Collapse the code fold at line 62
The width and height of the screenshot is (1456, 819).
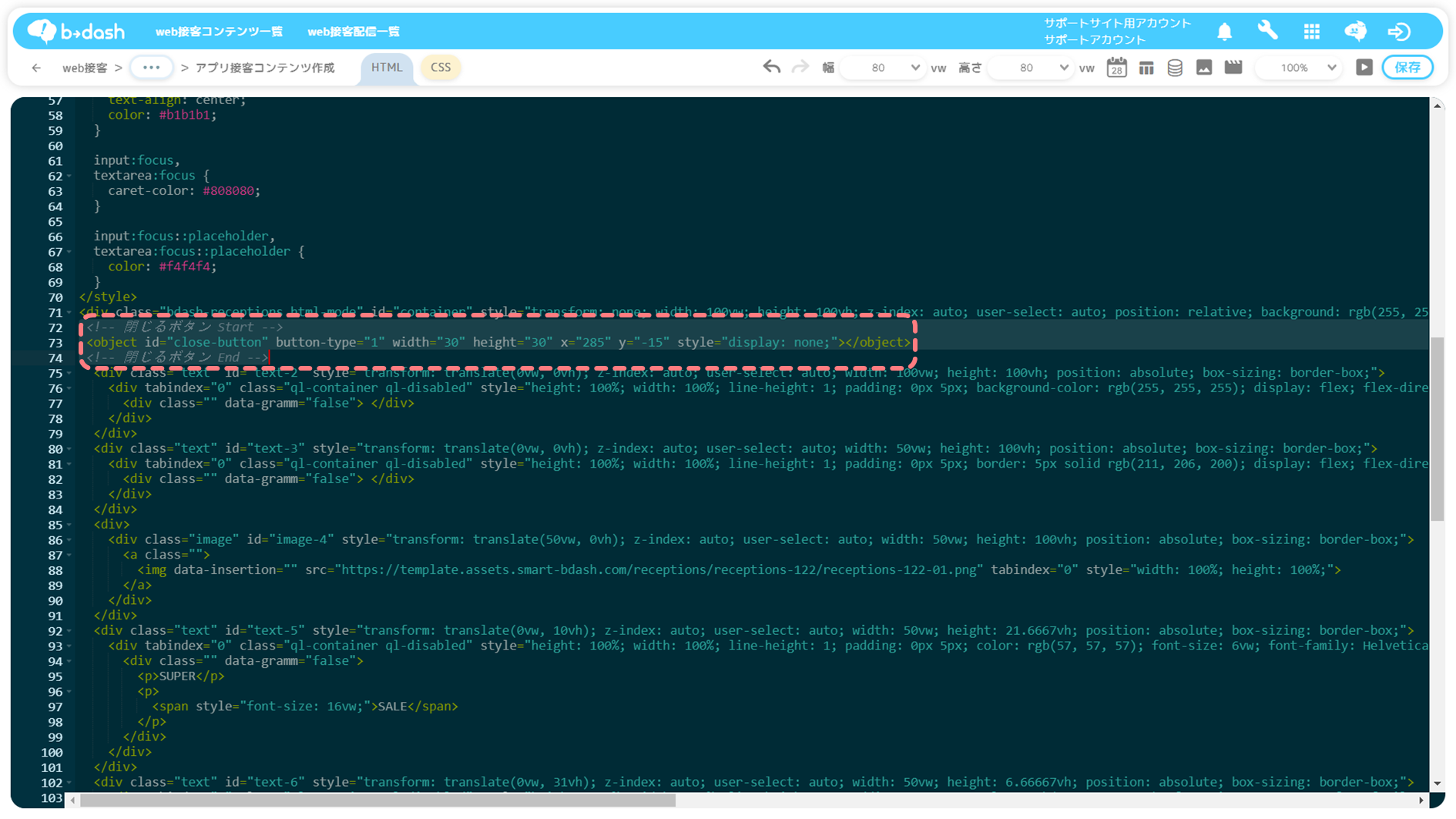pos(69,176)
